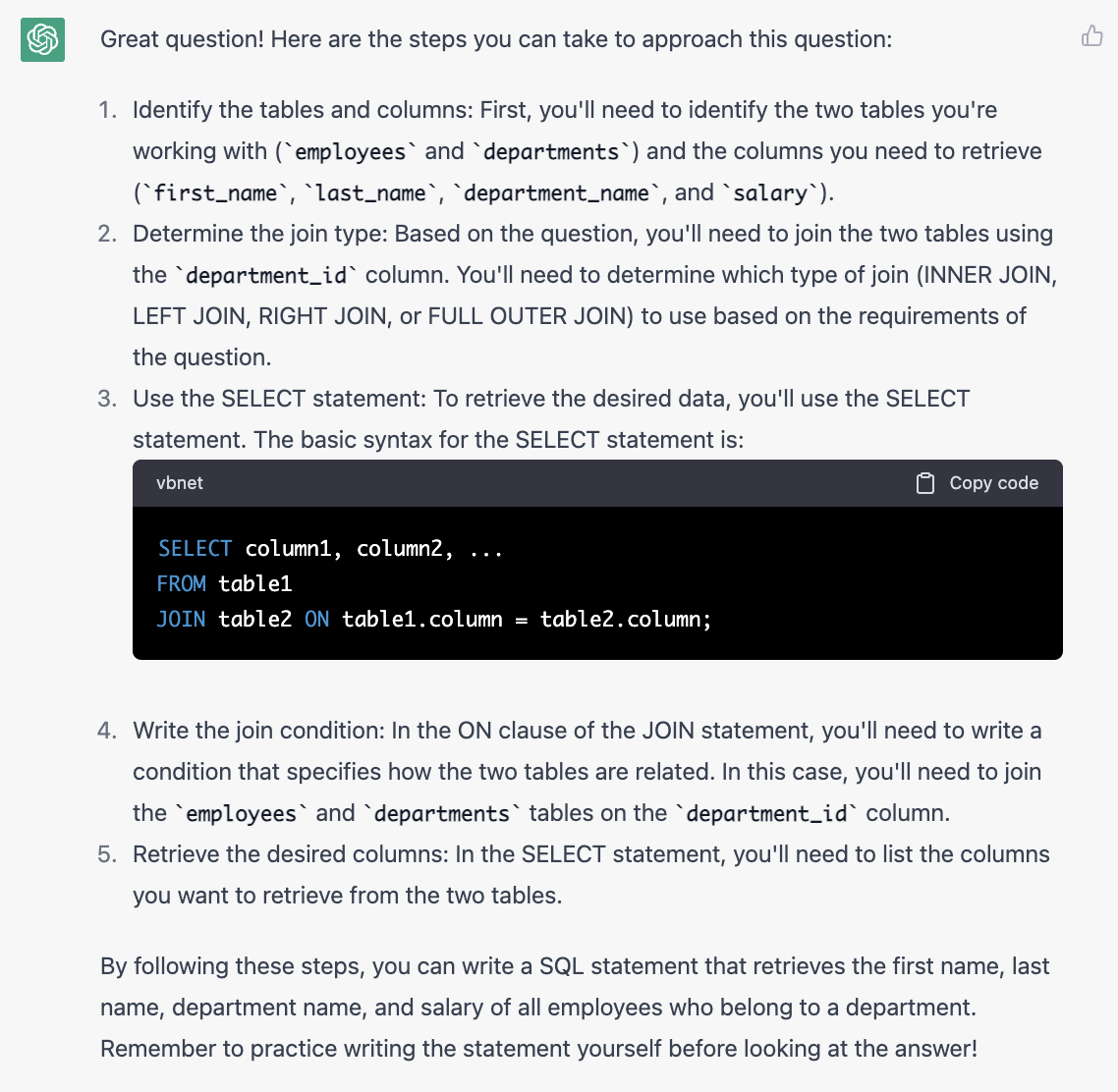The width and height of the screenshot is (1118, 1092).
Task: Click the thumbs up feedback icon
Action: [x=1091, y=37]
